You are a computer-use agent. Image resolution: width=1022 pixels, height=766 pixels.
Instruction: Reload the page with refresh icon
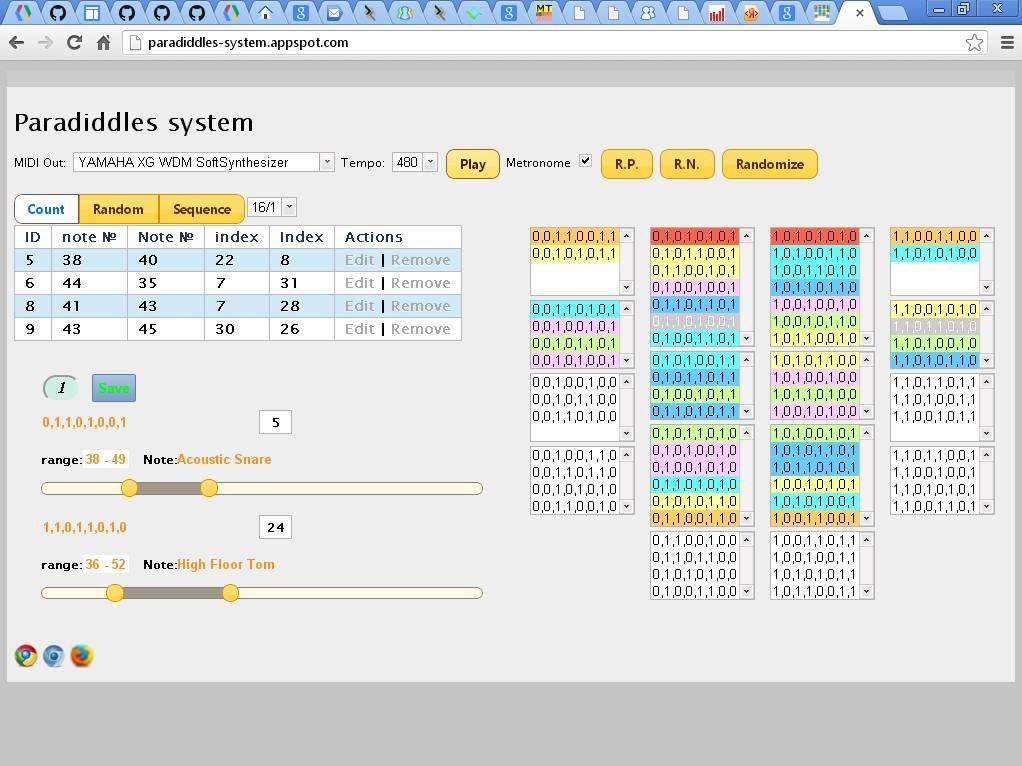click(x=74, y=42)
